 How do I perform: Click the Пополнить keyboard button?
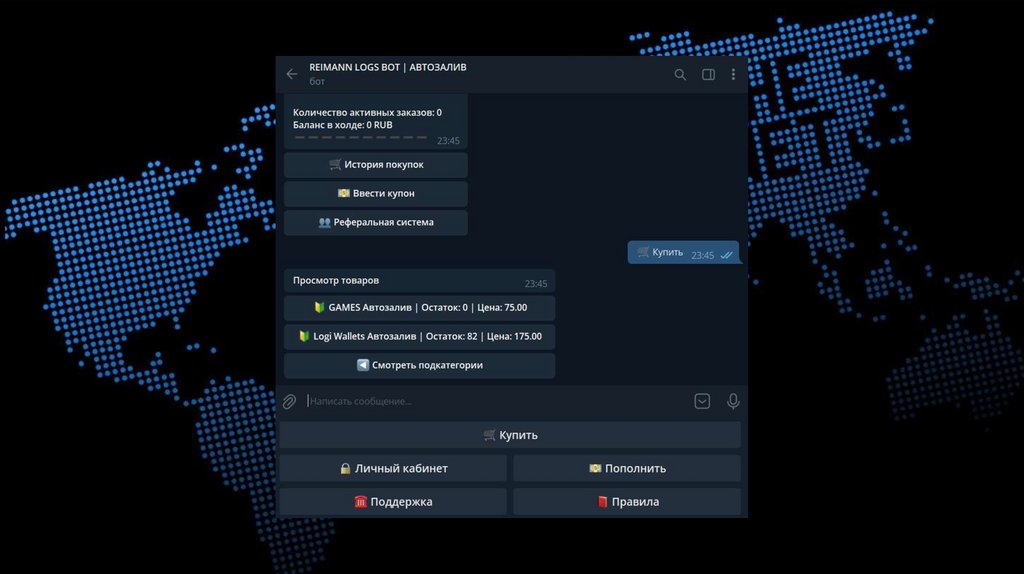click(x=627, y=468)
